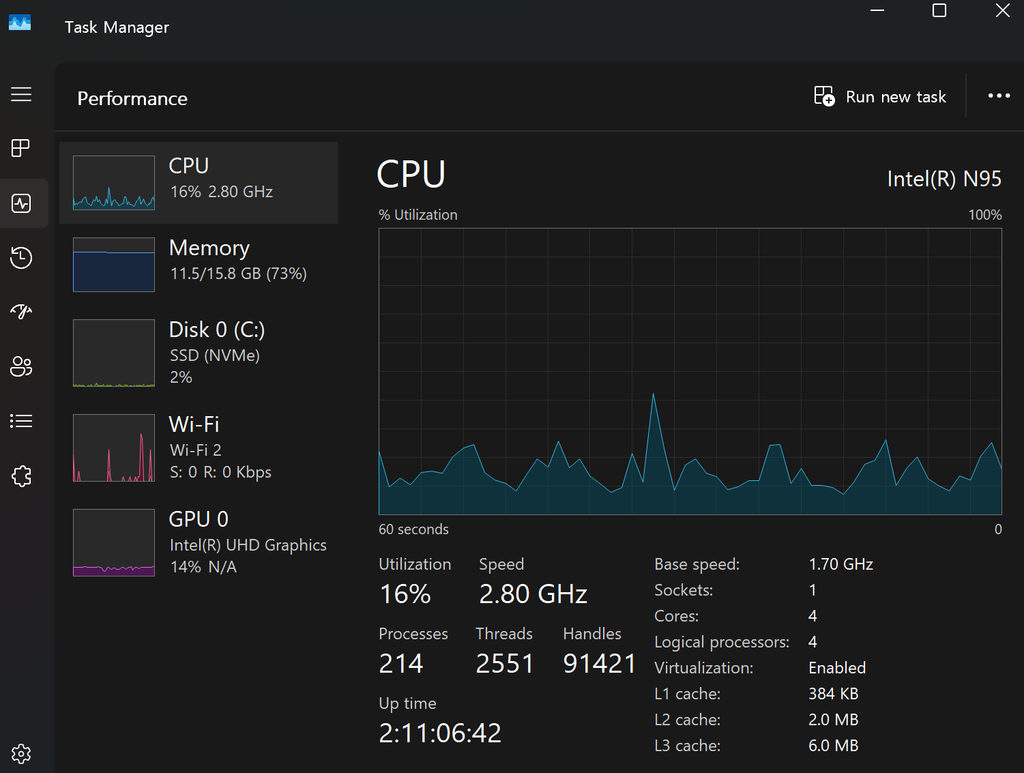This screenshot has height=773, width=1024.
Task: Open the hamburger navigation menu
Action: pyautogui.click(x=21, y=94)
